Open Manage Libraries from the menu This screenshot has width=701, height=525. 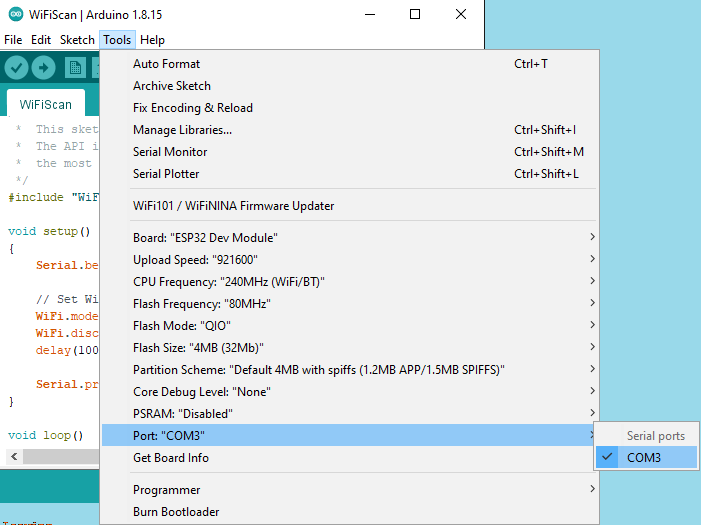[x=350, y=130]
